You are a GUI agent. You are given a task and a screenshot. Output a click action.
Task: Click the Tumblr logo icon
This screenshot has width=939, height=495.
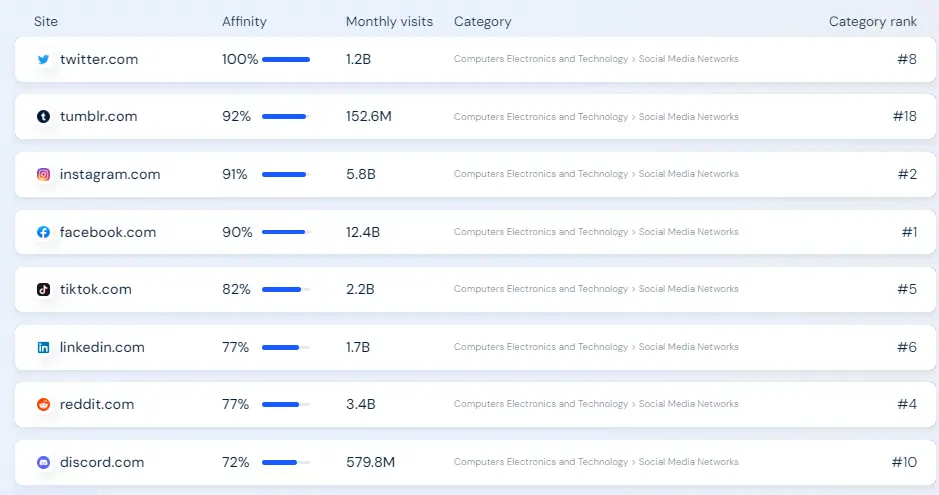(43, 117)
